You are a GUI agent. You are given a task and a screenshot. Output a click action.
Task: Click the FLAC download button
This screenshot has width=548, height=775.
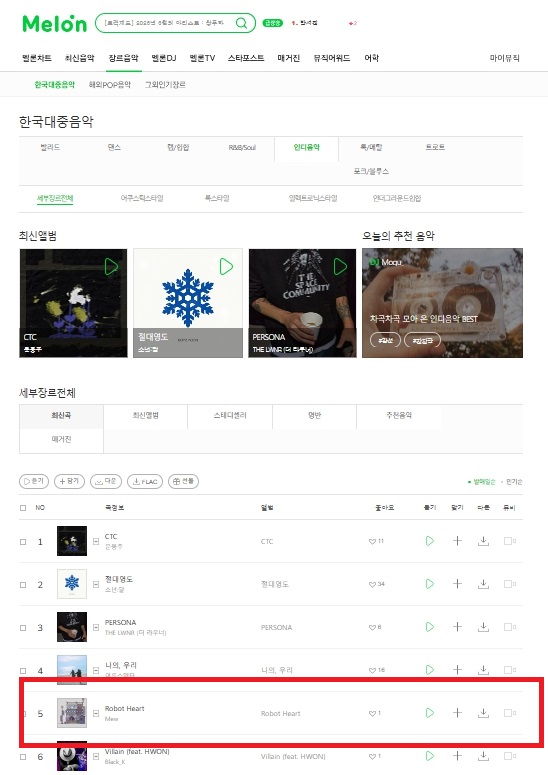coord(145,481)
